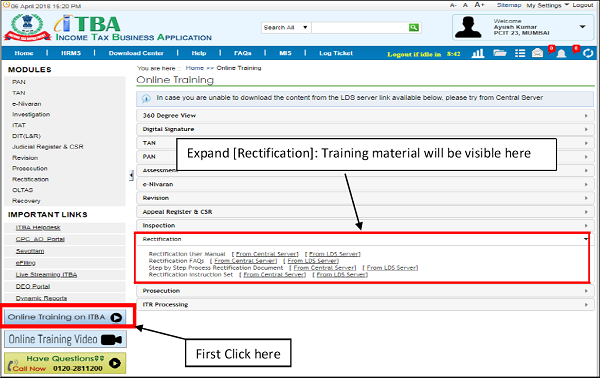Click the play icon on Online Training on ITBA

click(116, 317)
